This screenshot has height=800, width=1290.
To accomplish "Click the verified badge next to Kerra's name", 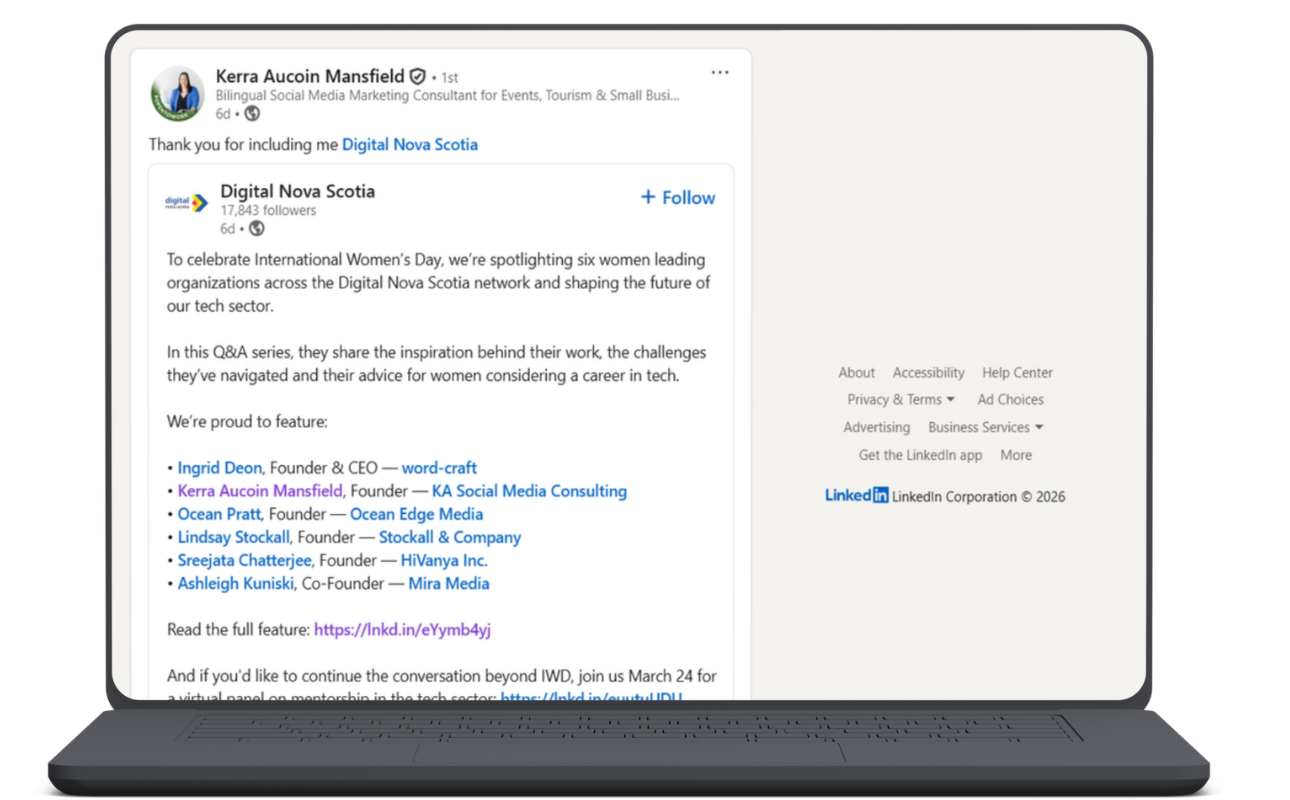I will 418,76.
